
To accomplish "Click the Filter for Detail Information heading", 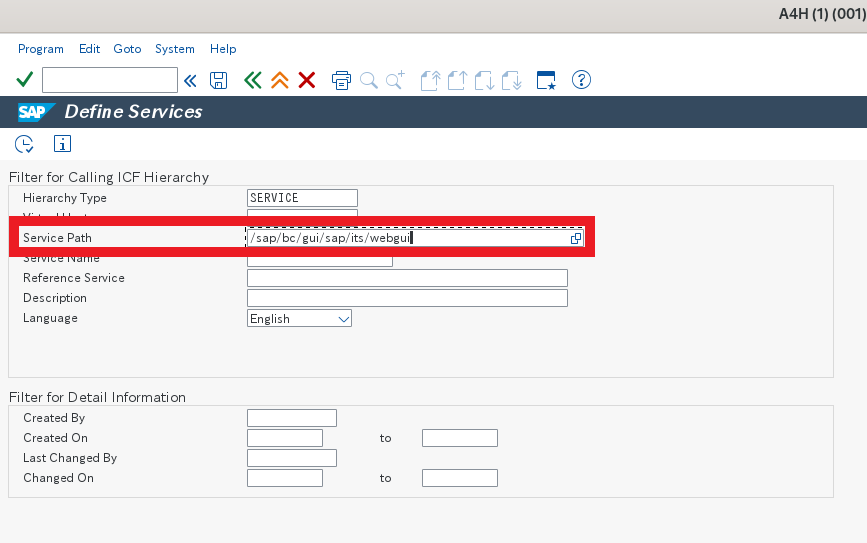I will (x=97, y=397).
